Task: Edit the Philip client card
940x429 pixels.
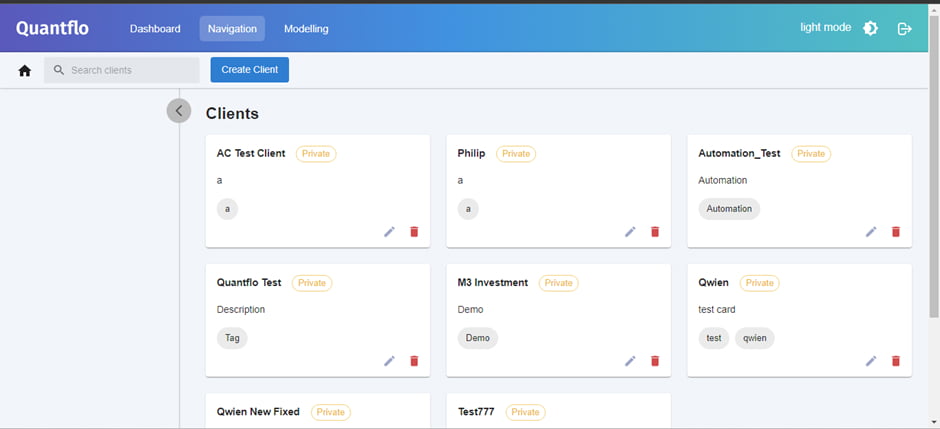Action: [x=630, y=231]
